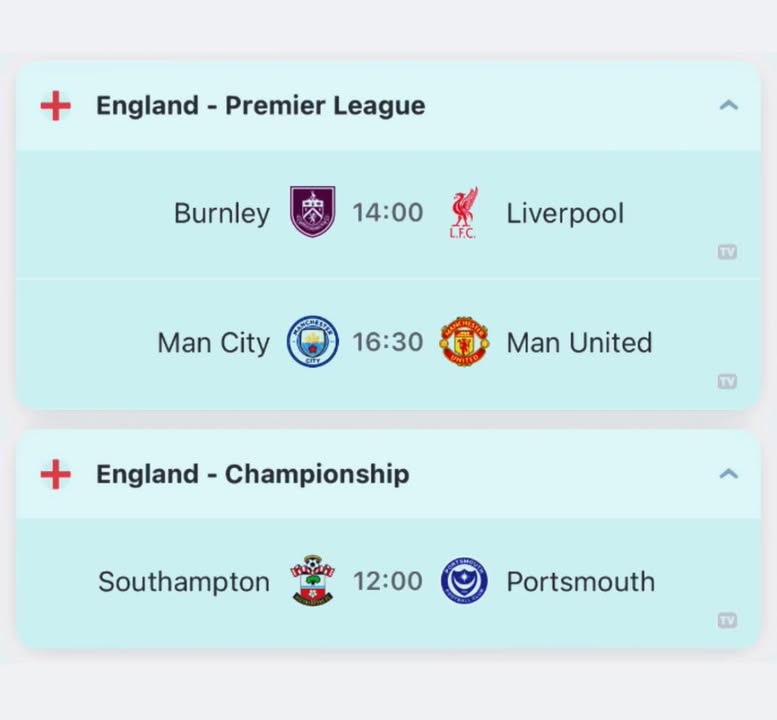Open the Burnley team name

[x=222, y=214]
